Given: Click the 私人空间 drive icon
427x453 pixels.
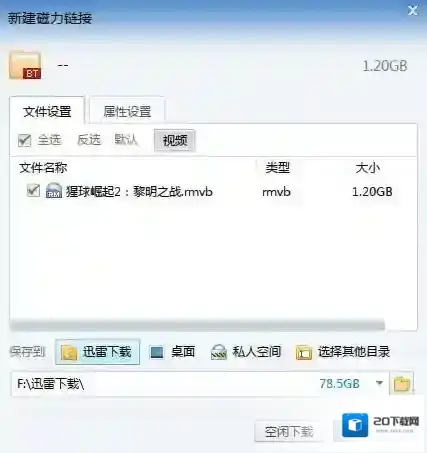Looking at the screenshot, I should 219,352.
